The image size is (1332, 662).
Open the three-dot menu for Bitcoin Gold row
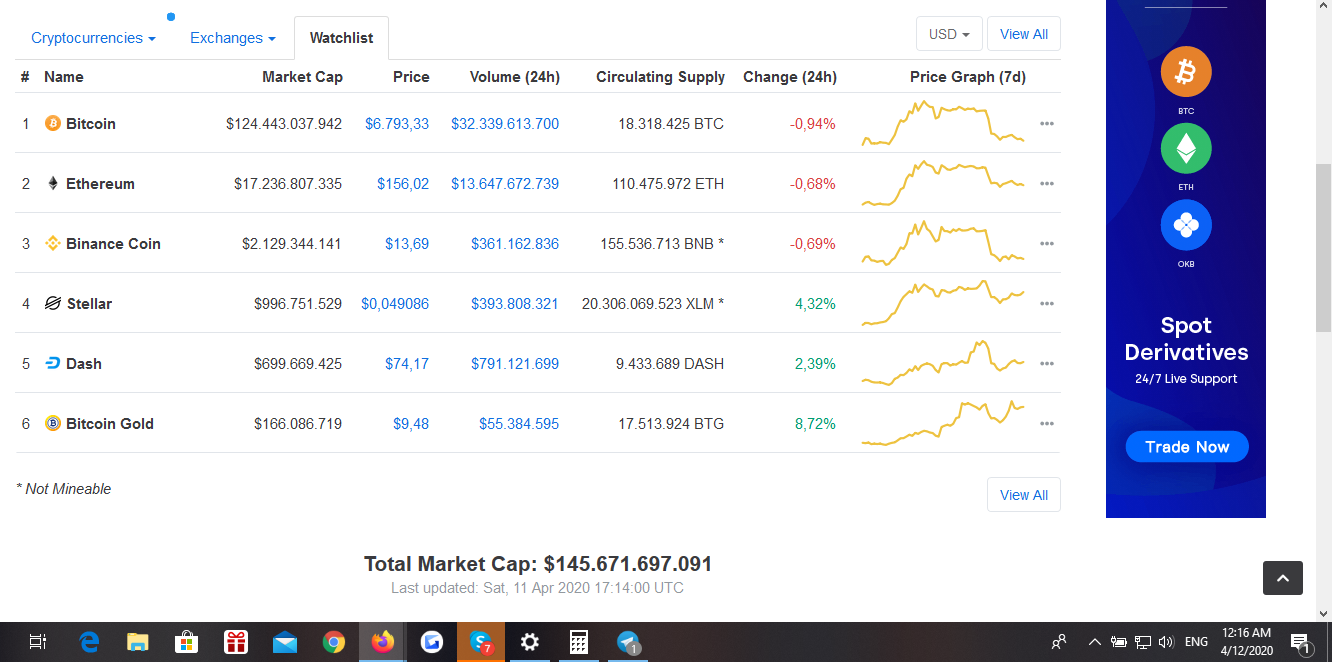(x=1047, y=424)
